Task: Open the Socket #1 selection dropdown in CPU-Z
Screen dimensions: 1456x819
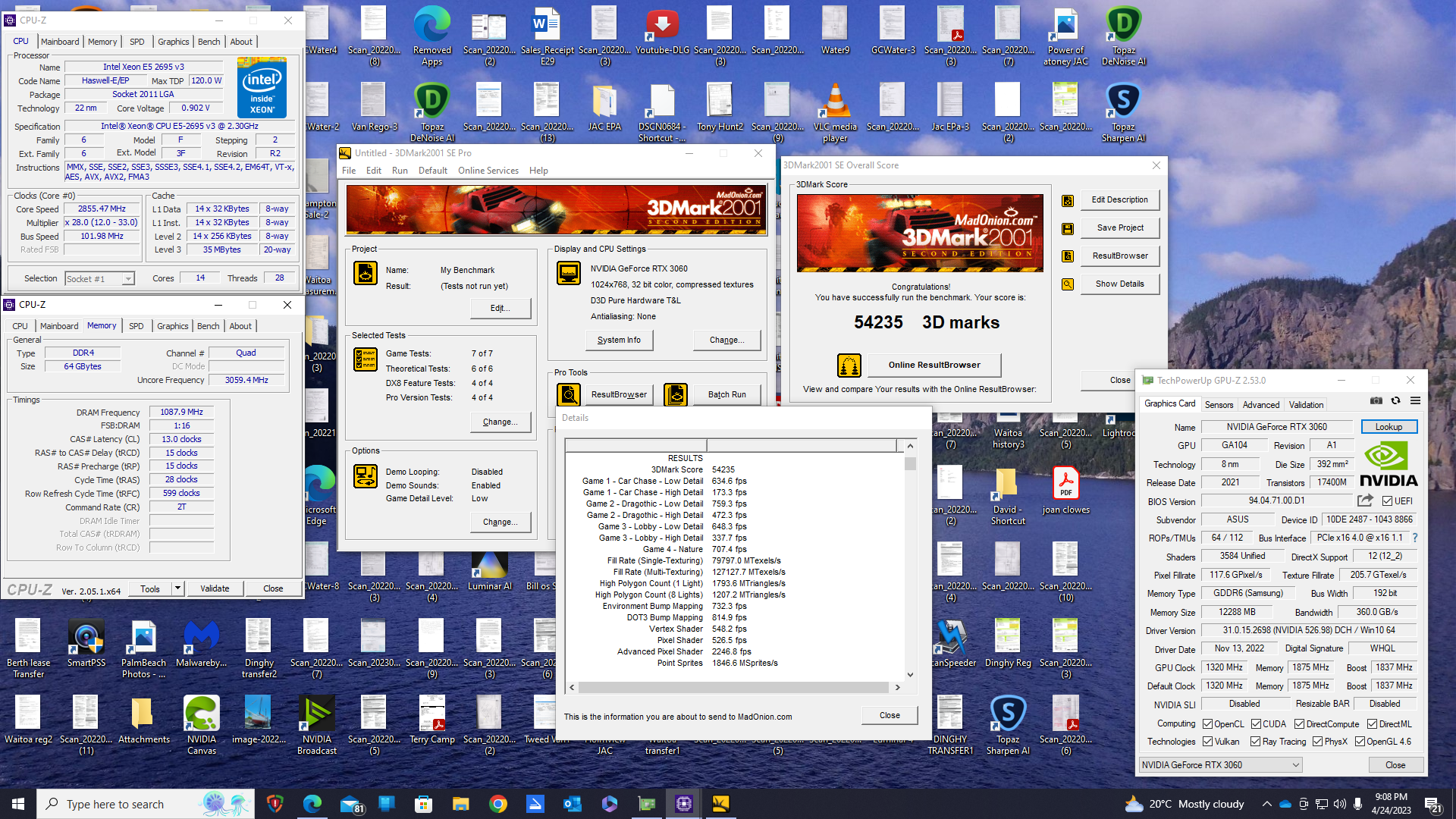Action: pyautogui.click(x=99, y=279)
